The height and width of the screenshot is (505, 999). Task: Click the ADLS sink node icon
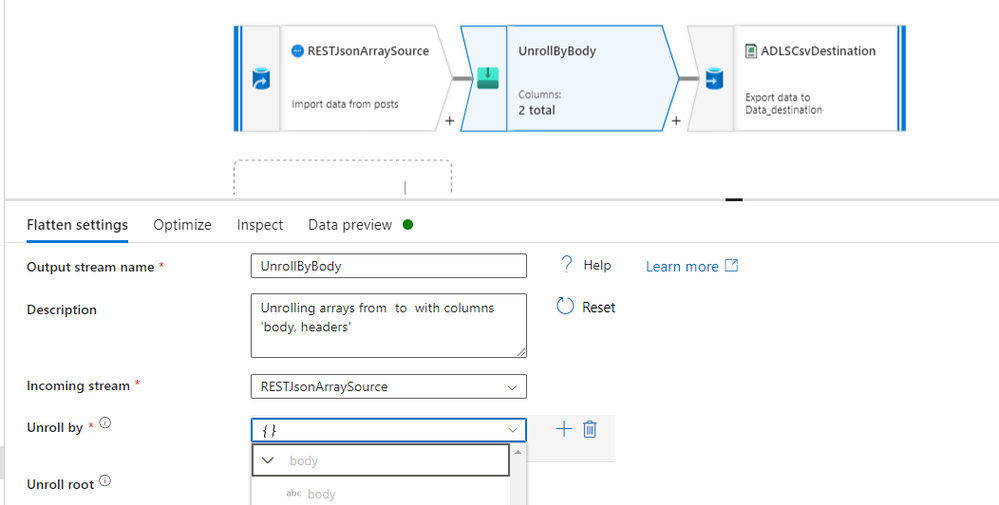(x=714, y=79)
